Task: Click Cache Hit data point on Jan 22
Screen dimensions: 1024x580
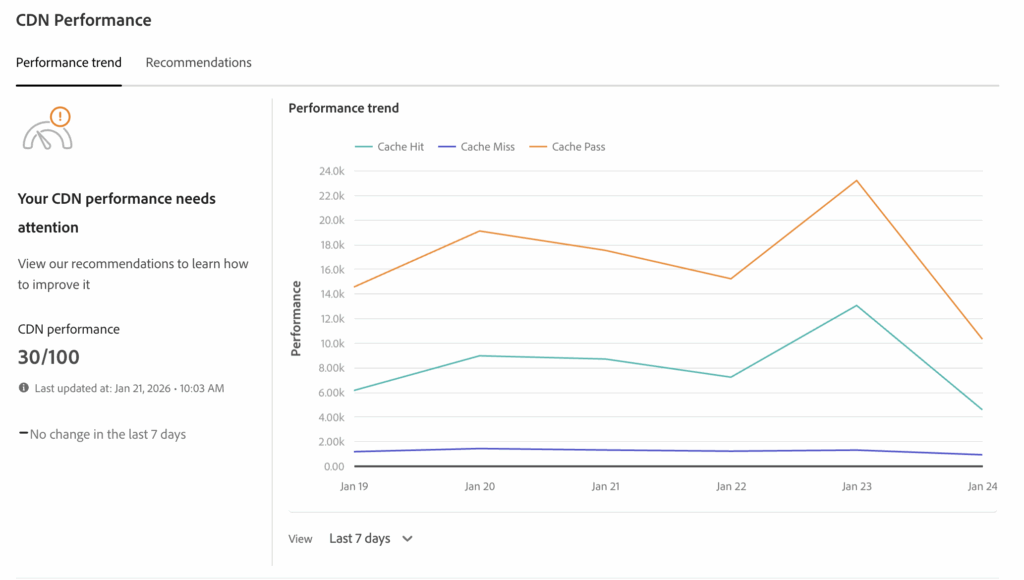Action: [x=731, y=377]
